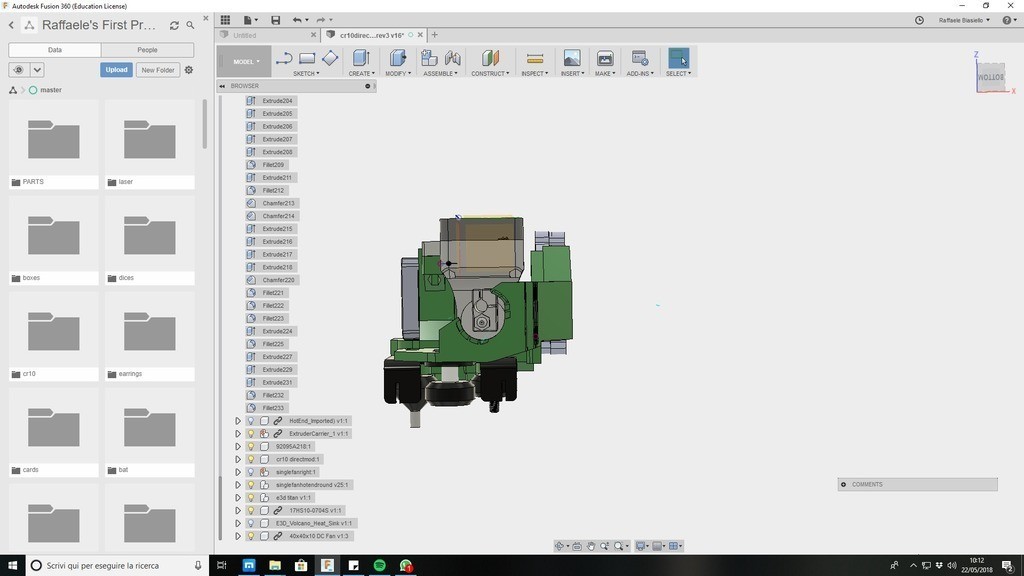Toggle visibility bulb of singlefanright:1
1024x576 pixels.
coord(251,472)
